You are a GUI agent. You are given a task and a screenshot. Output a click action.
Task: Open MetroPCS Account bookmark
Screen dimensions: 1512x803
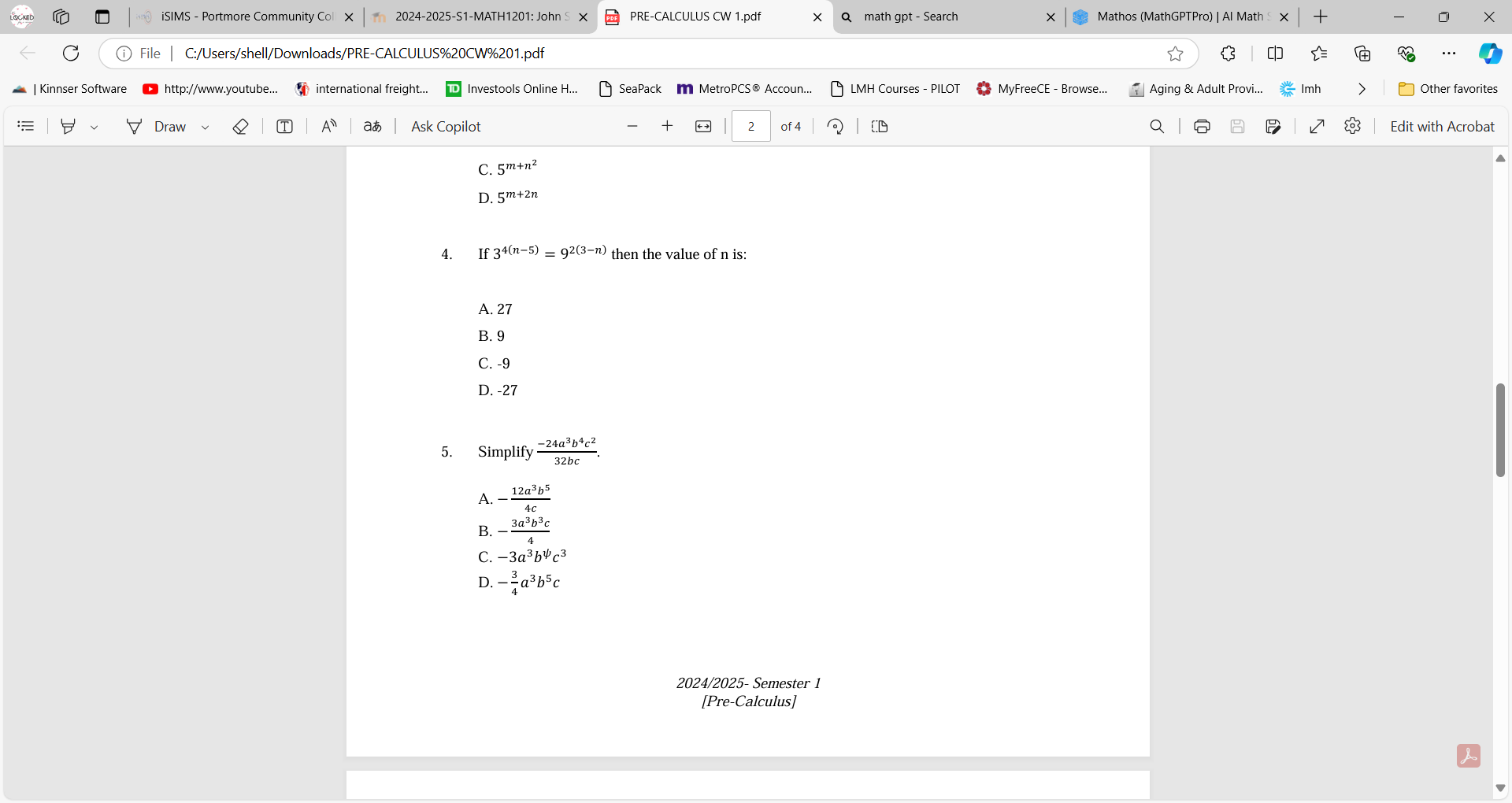click(745, 89)
